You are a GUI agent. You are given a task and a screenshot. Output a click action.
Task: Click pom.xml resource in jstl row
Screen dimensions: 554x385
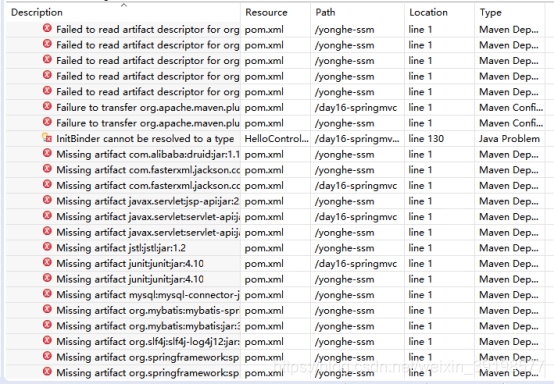point(264,248)
